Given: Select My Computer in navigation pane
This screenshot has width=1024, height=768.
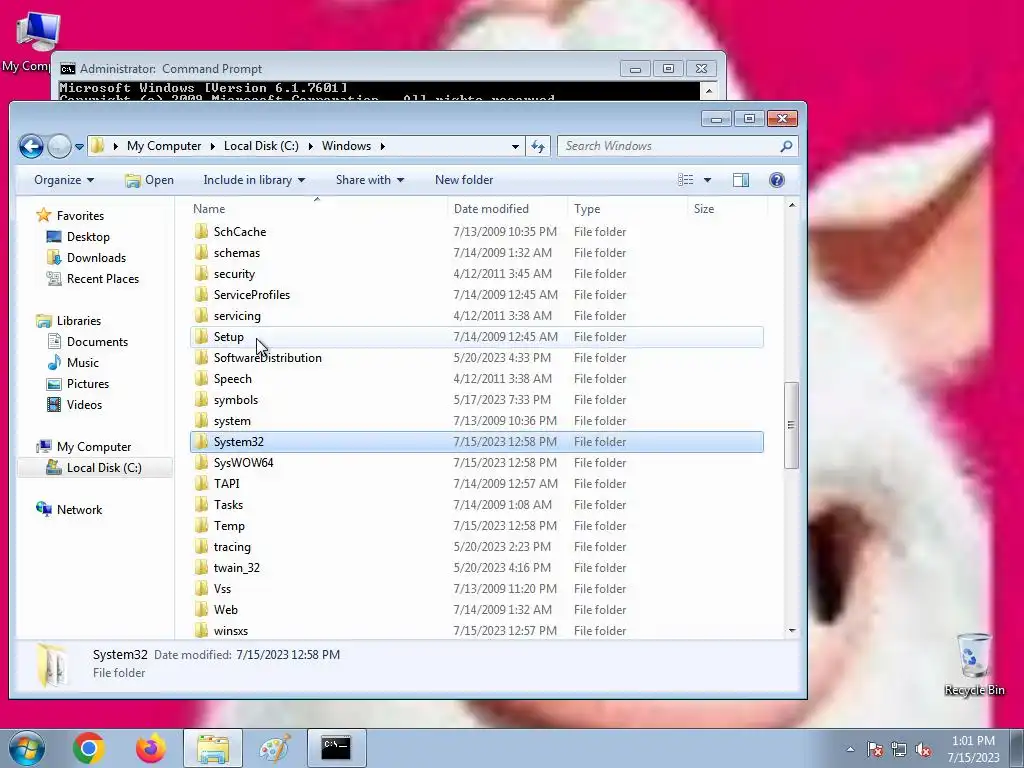Looking at the screenshot, I should click(x=93, y=447).
